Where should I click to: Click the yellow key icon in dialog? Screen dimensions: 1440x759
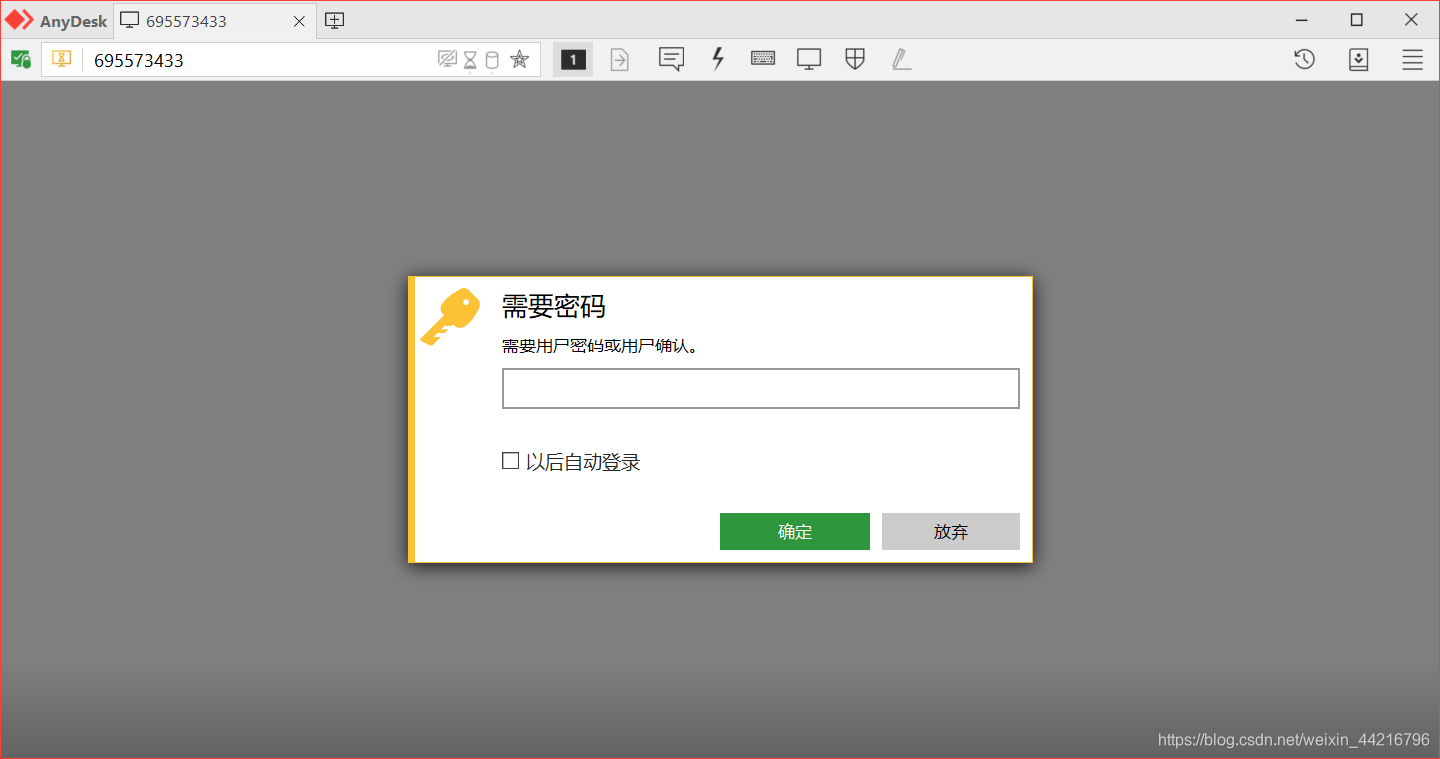[450, 316]
